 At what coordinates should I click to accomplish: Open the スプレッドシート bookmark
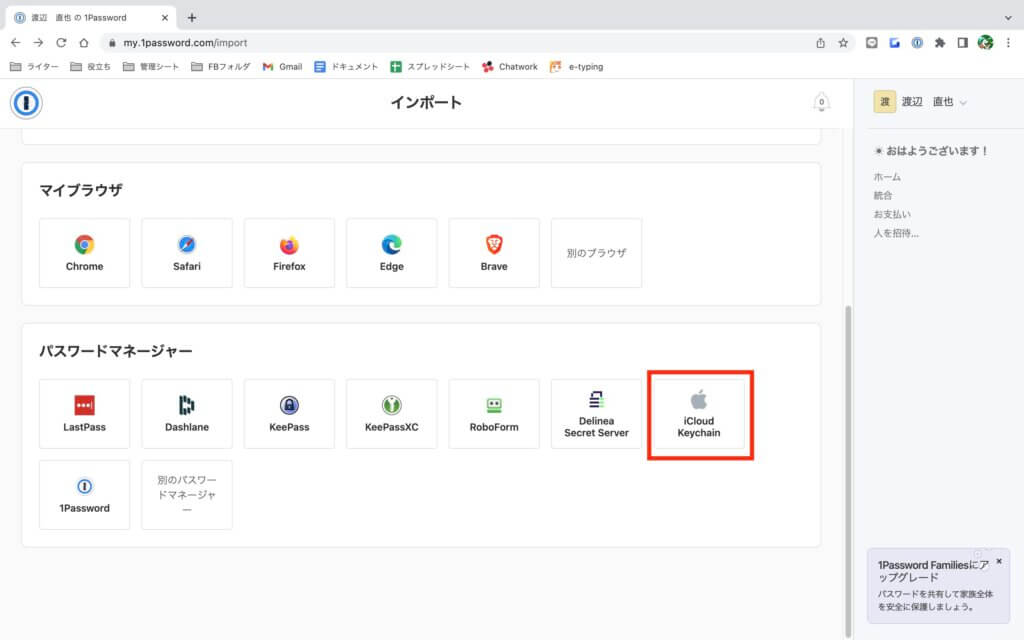pyautogui.click(x=430, y=67)
